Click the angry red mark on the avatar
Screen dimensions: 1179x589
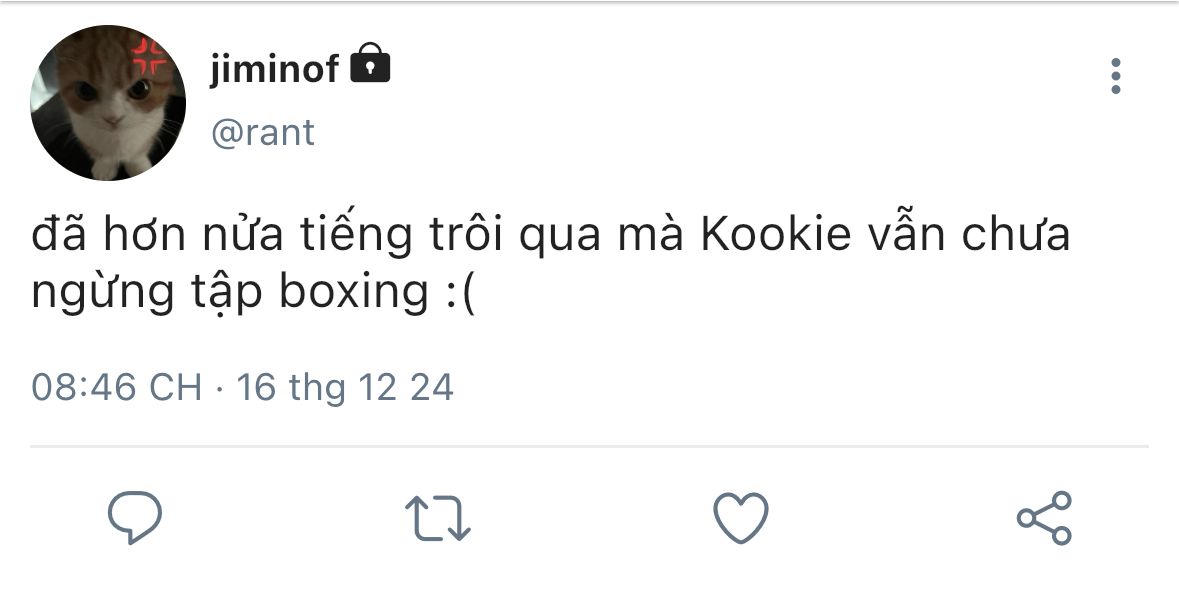click(x=150, y=56)
